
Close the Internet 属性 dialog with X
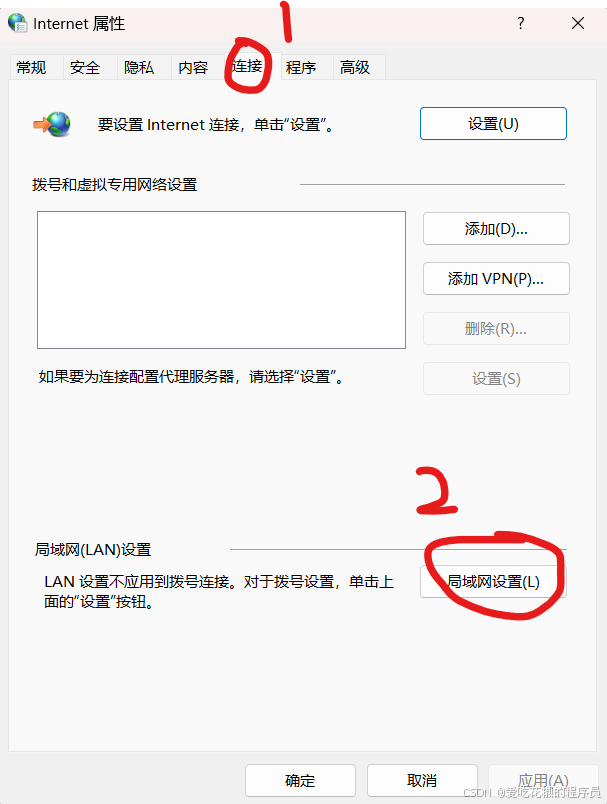(x=578, y=23)
